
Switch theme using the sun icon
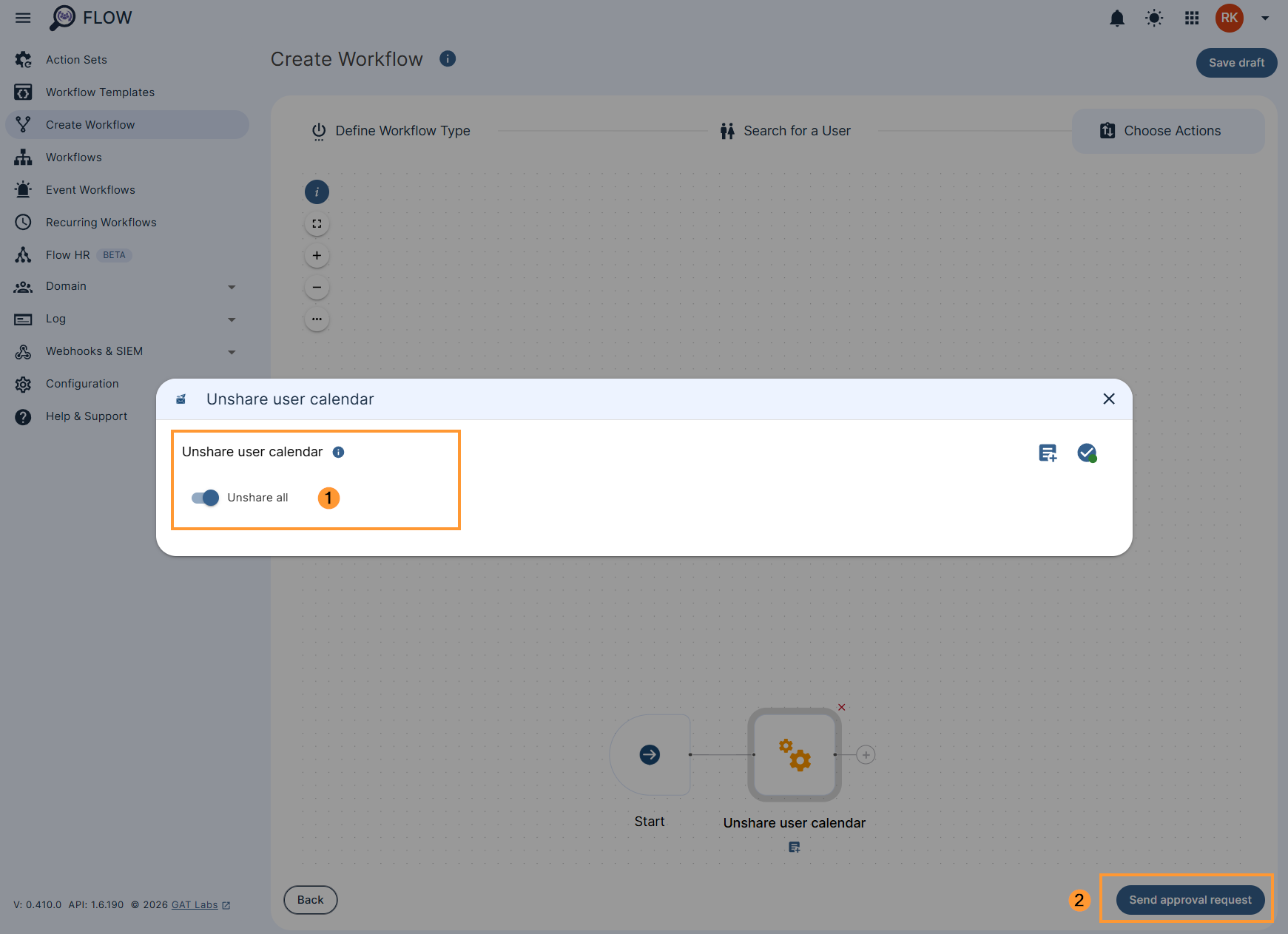point(1153,18)
